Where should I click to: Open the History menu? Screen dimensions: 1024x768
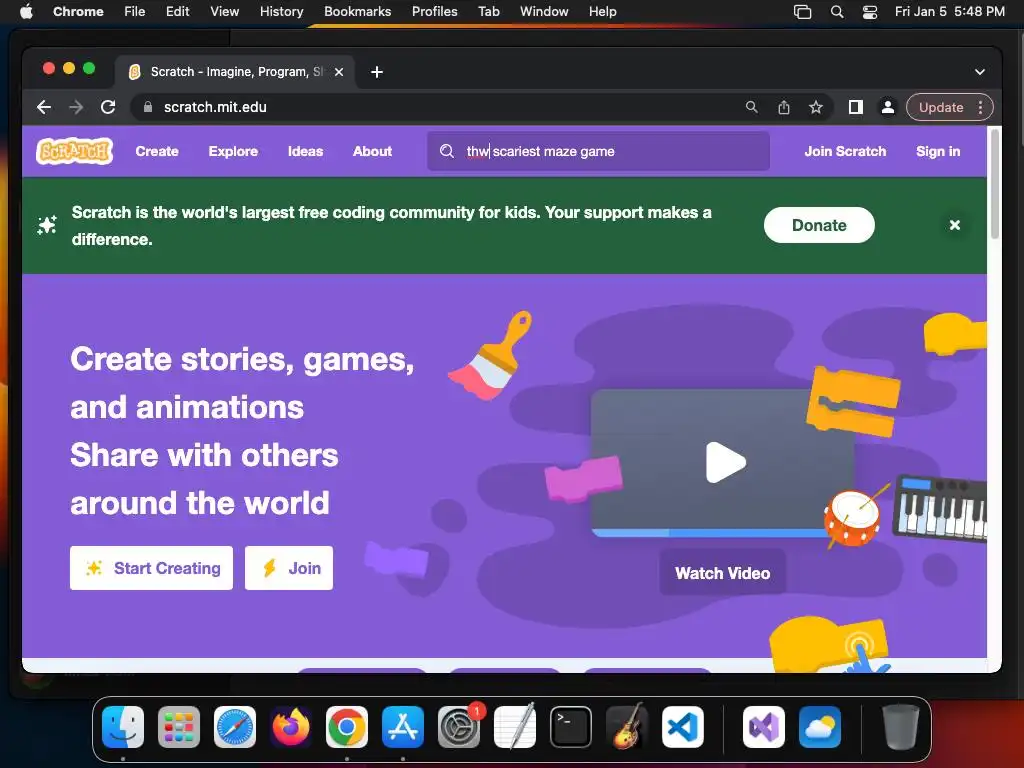(x=281, y=12)
